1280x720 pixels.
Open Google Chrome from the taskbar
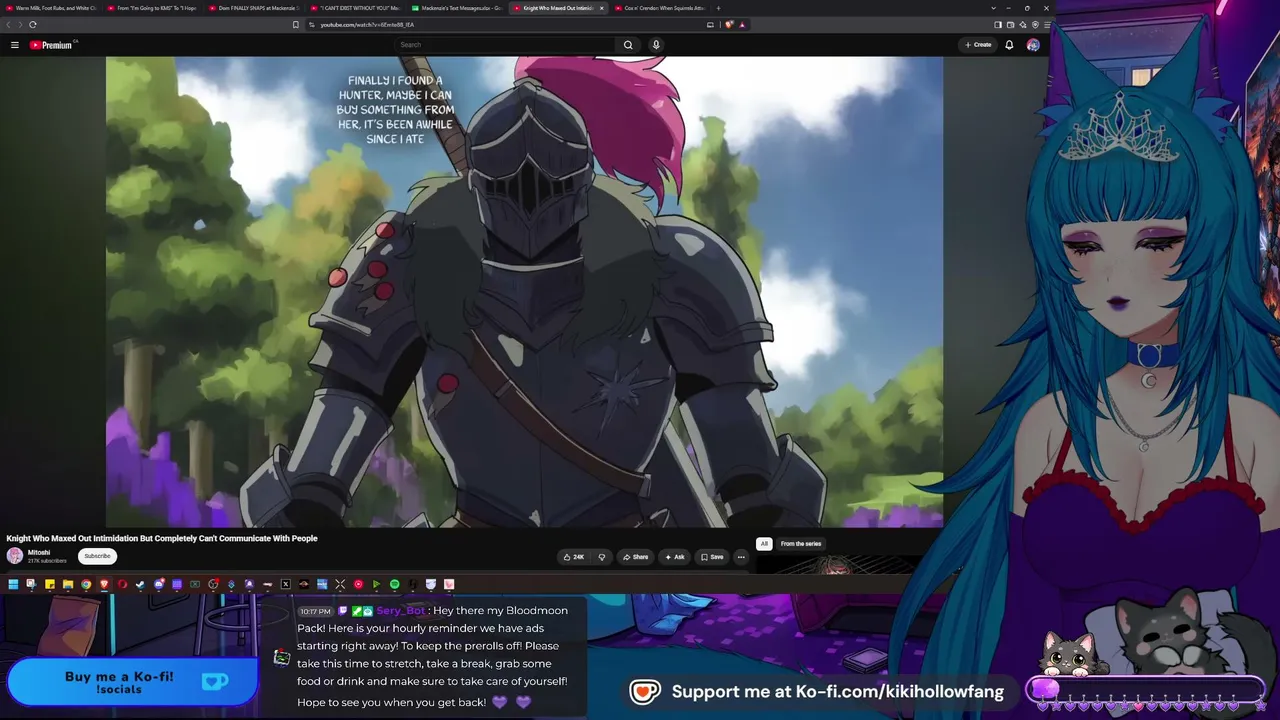tap(86, 584)
